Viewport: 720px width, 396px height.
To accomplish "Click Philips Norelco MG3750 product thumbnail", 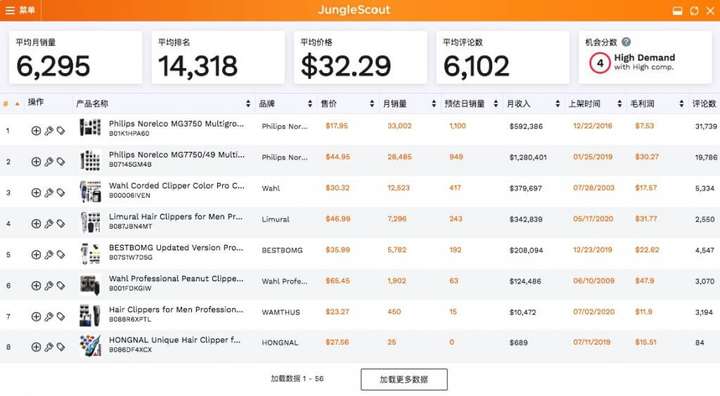I will [x=90, y=127].
